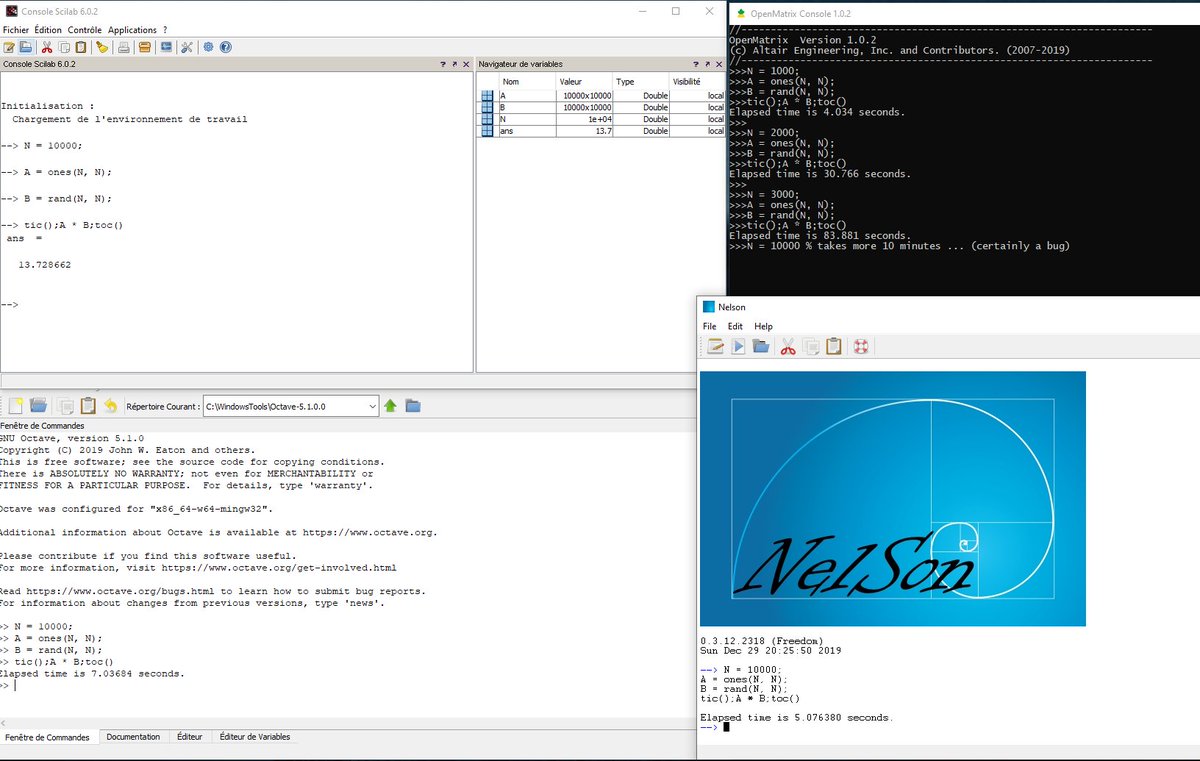The width and height of the screenshot is (1200, 761).
Task: Select variable A row in Scilab variable browser
Action: [602, 95]
